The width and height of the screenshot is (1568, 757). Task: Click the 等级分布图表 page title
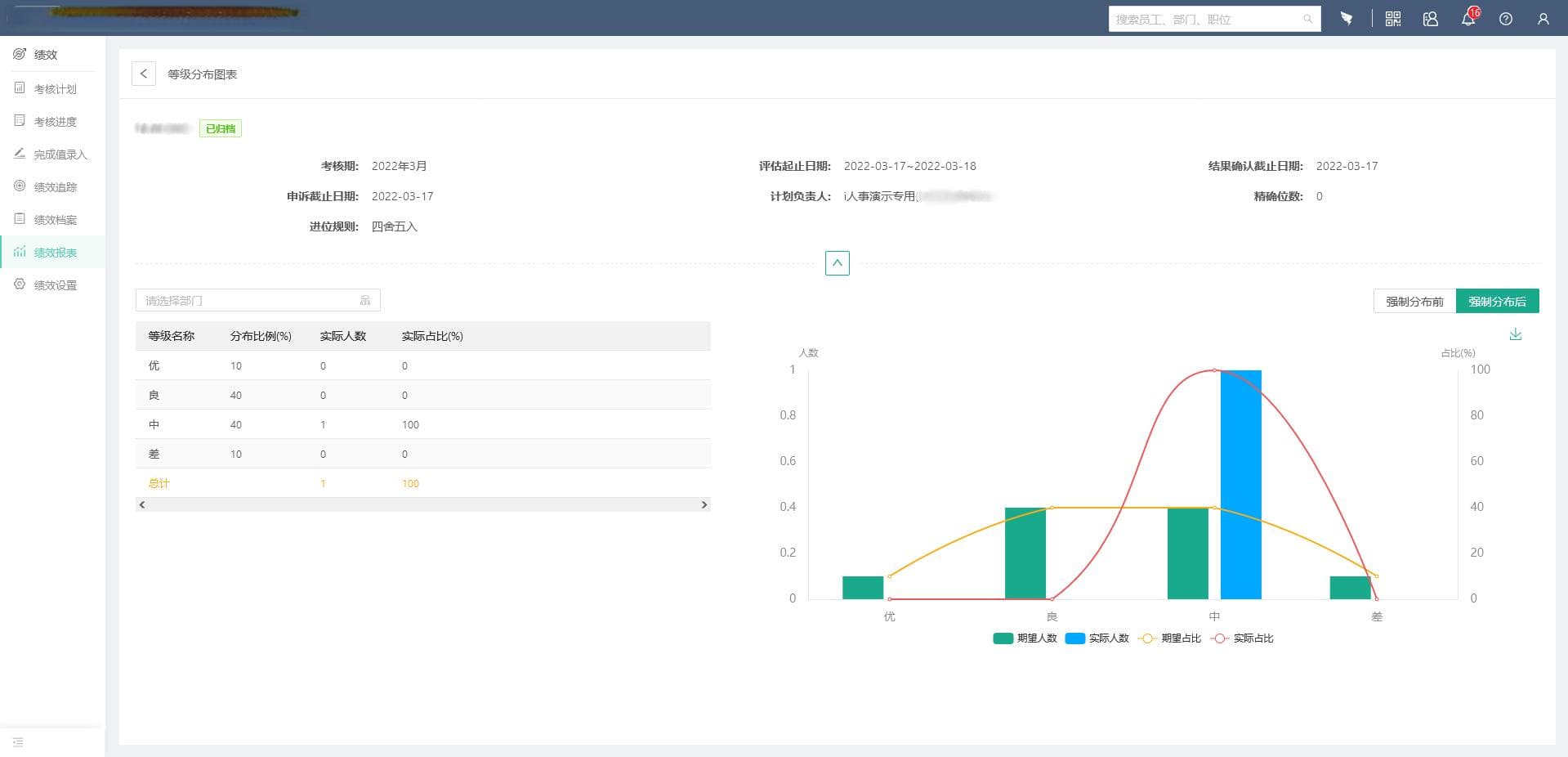[x=203, y=74]
